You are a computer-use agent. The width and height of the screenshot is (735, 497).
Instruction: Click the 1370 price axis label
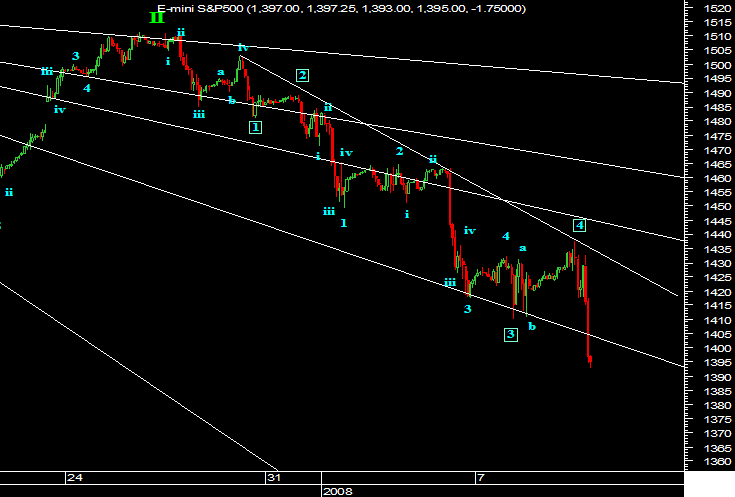(x=717, y=433)
